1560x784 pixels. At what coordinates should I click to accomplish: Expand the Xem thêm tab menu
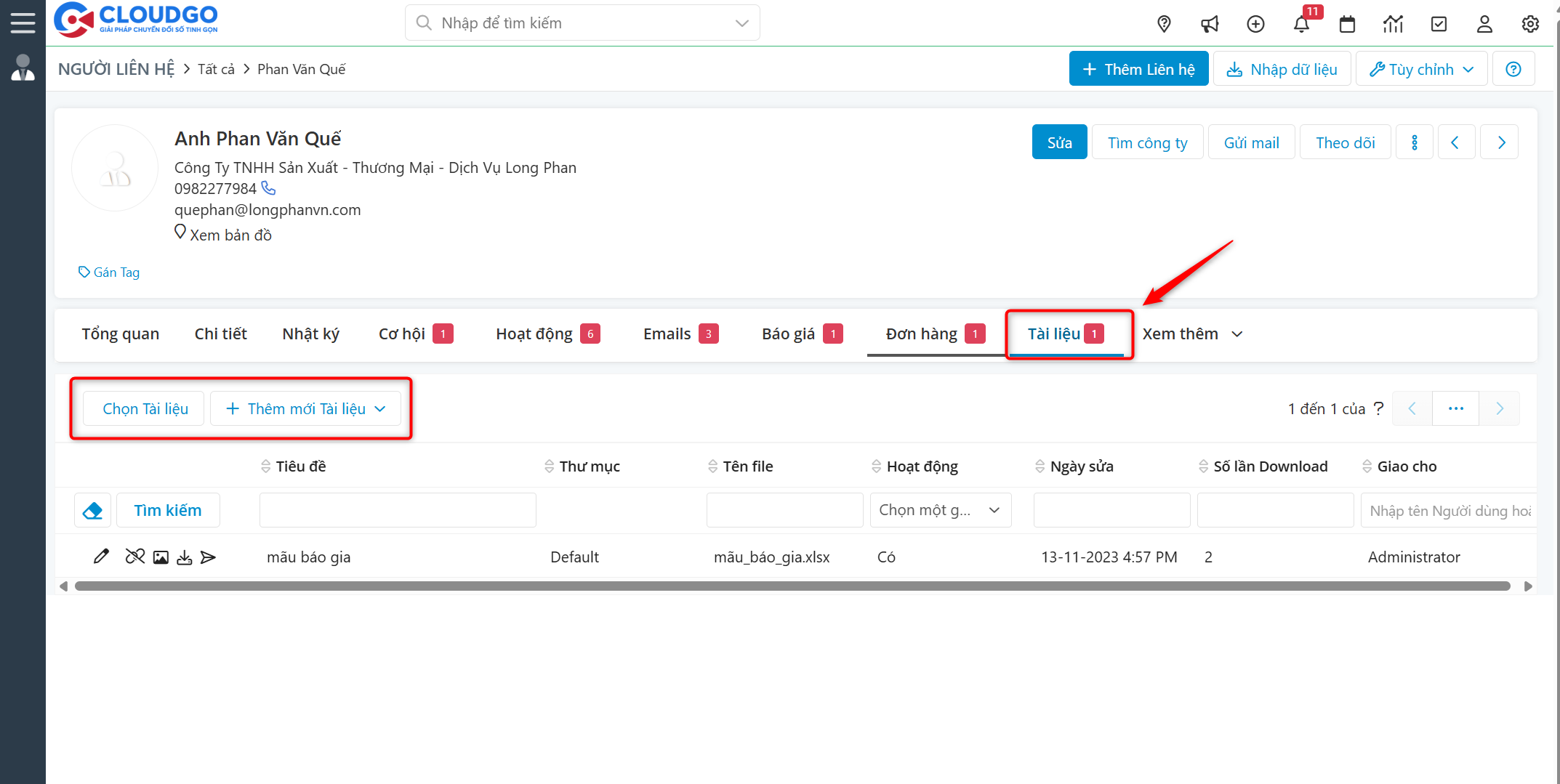(x=1192, y=334)
